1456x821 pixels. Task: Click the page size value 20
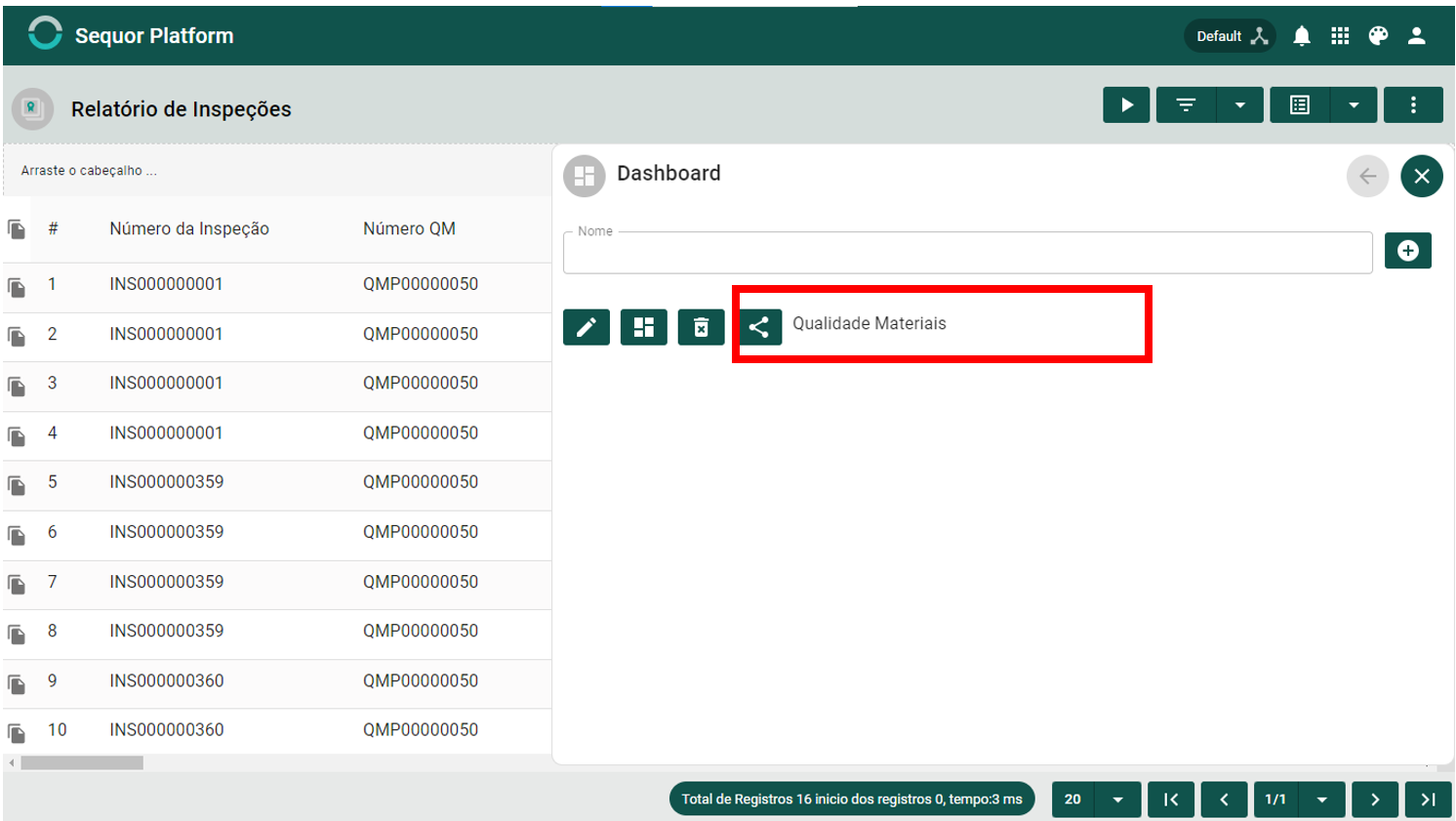point(1072,799)
